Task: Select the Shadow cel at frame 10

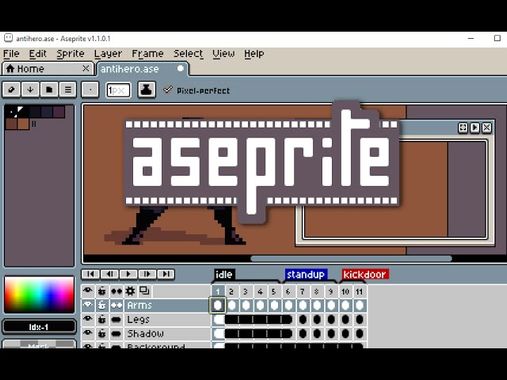Action: click(345, 333)
